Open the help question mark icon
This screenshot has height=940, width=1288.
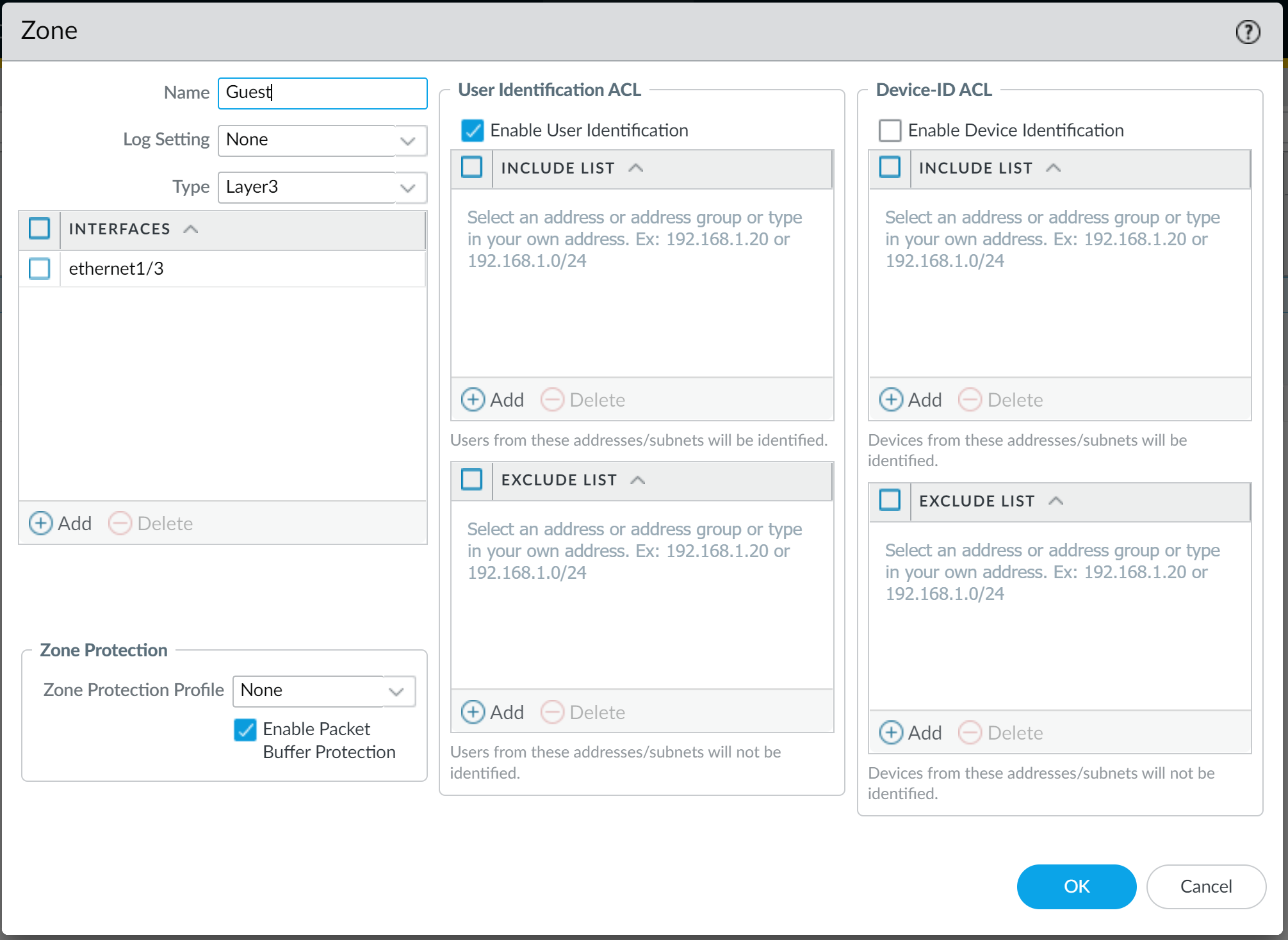(x=1248, y=31)
